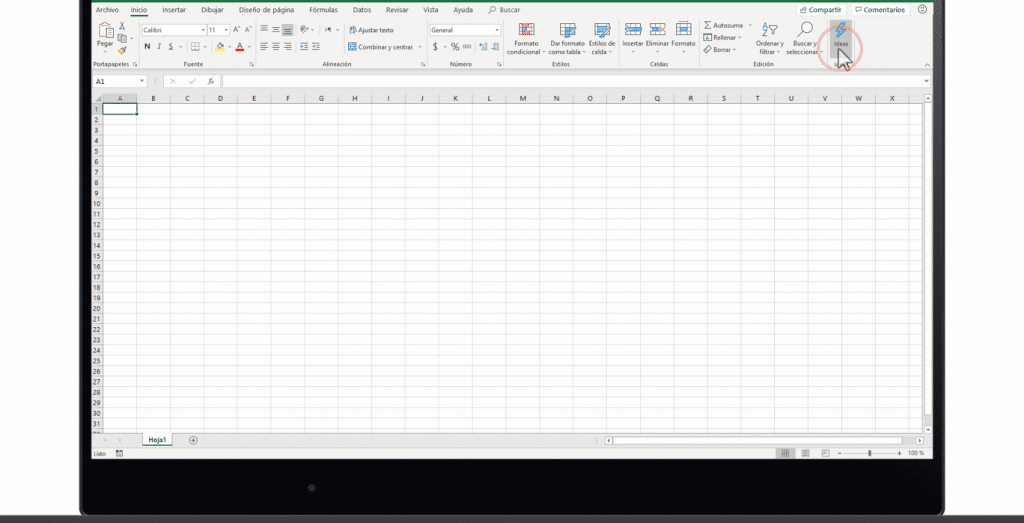
Task: Align text to vertical middle
Action: pos(276,29)
